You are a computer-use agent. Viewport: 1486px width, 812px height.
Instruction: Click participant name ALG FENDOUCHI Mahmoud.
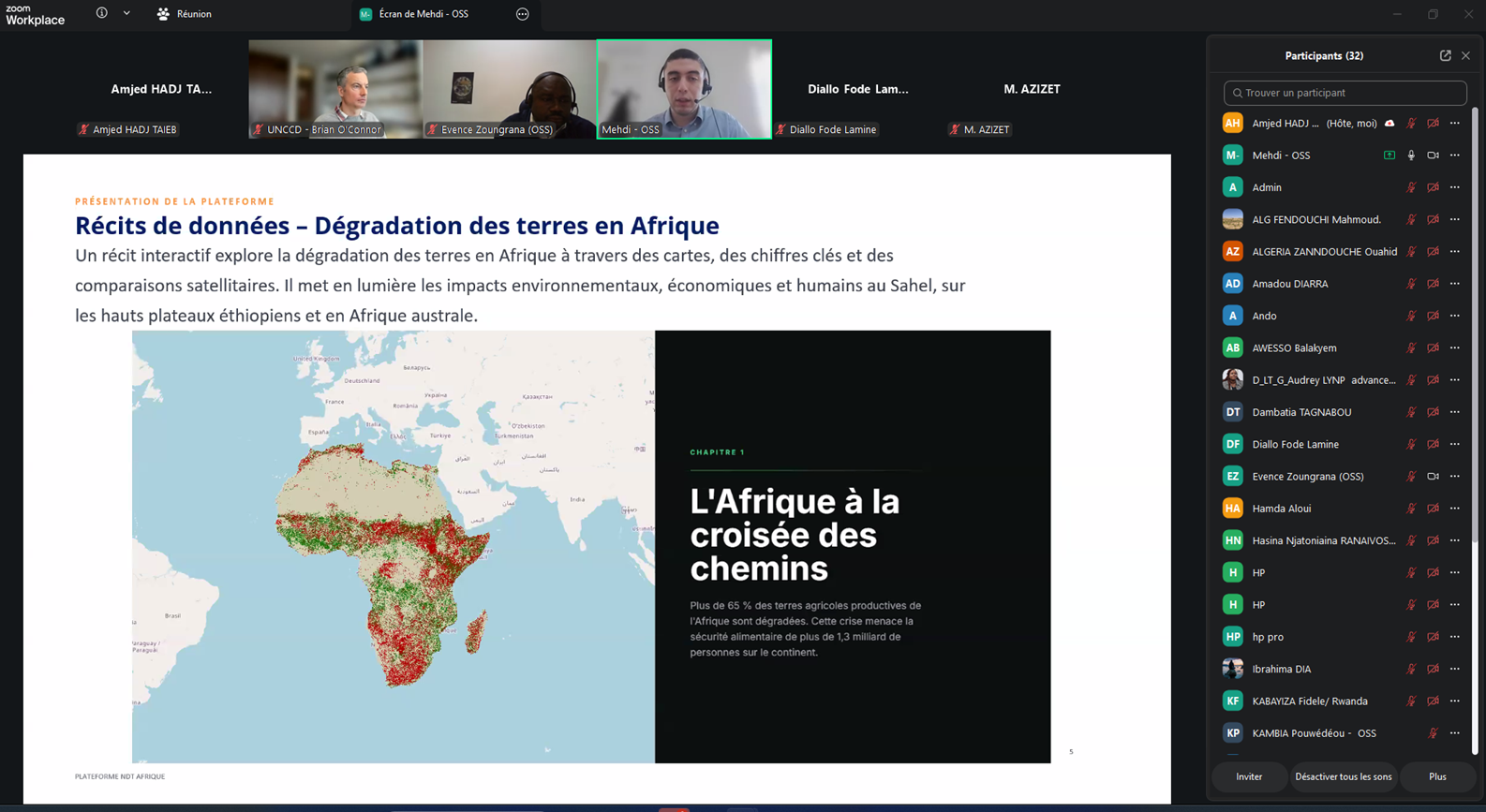tap(1316, 219)
